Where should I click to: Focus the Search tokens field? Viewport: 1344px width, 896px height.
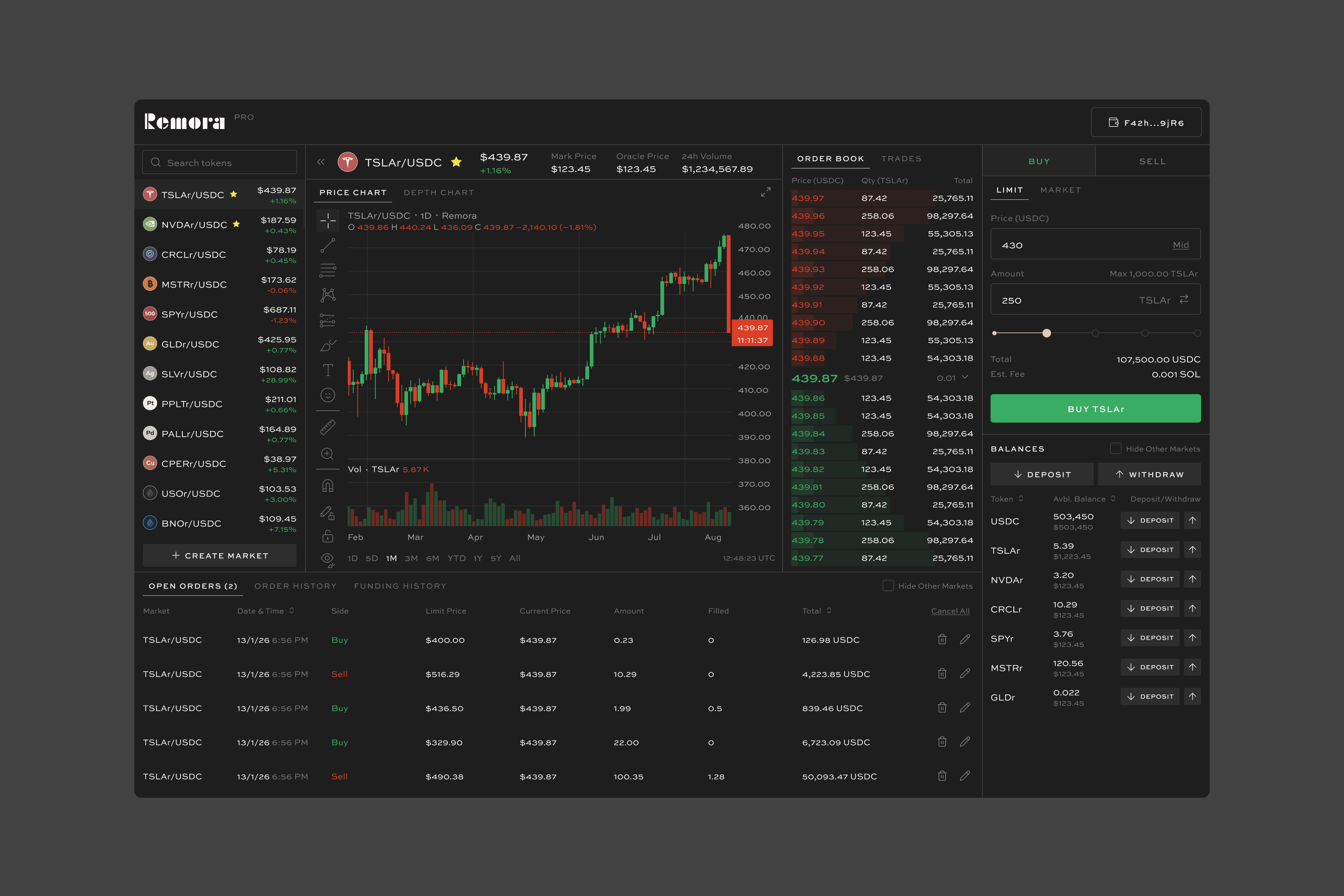[220, 162]
